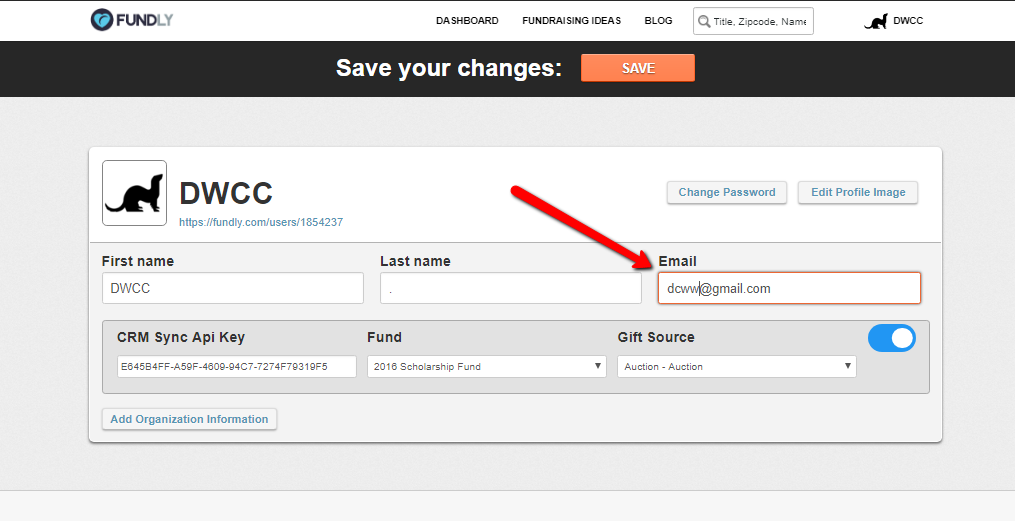This screenshot has height=521, width=1015.
Task: Toggle the CRM sync switch off
Action: (892, 338)
